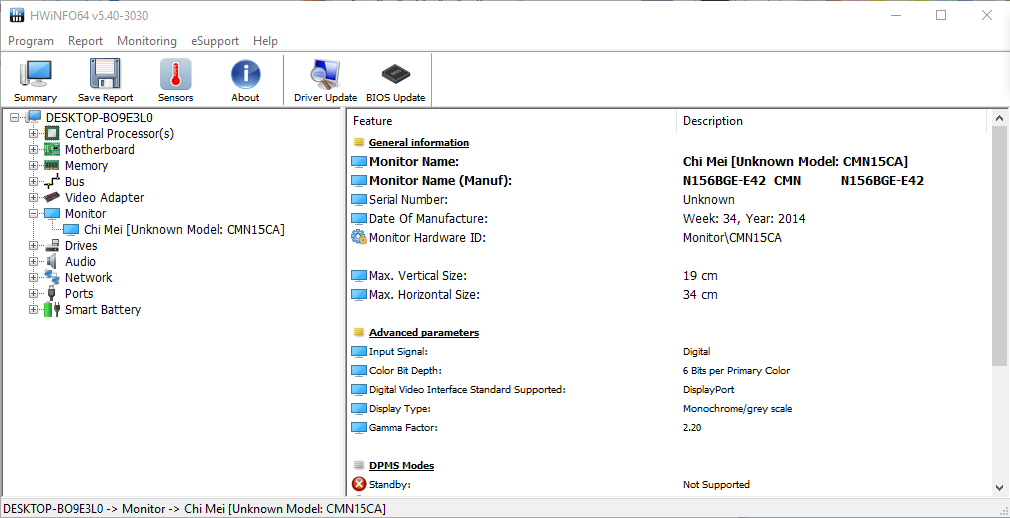
Task: Click the Motherboard tree icon
Action: [x=52, y=149]
